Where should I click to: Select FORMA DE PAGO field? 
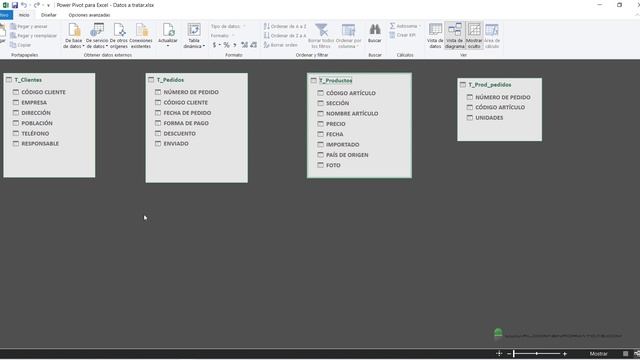coord(186,123)
